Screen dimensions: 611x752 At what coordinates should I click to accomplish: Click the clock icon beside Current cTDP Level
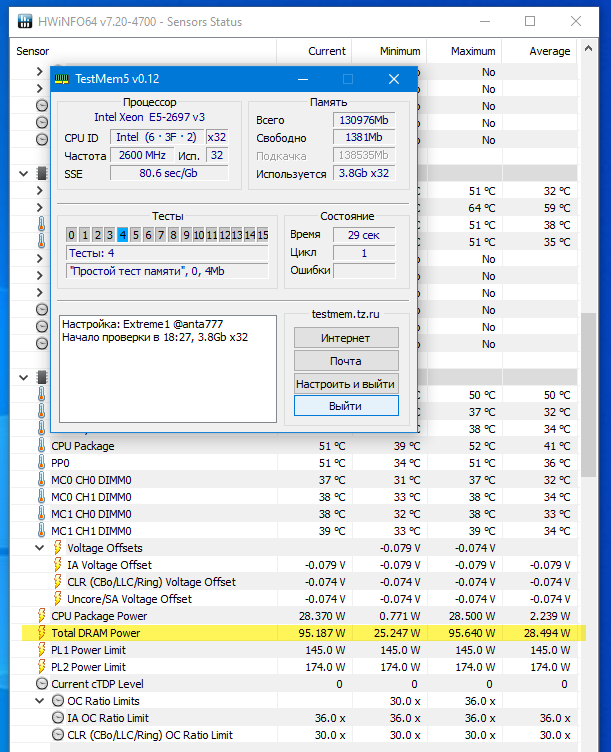pos(42,684)
